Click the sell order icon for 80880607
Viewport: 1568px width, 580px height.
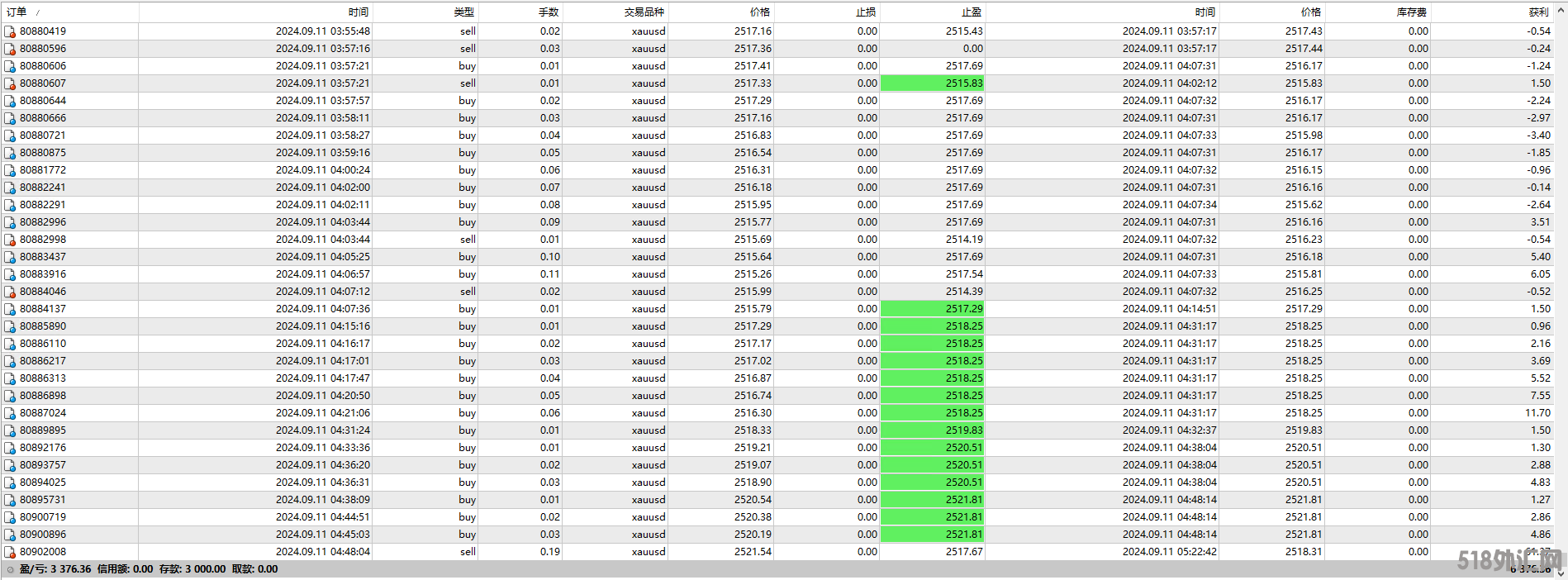click(10, 83)
